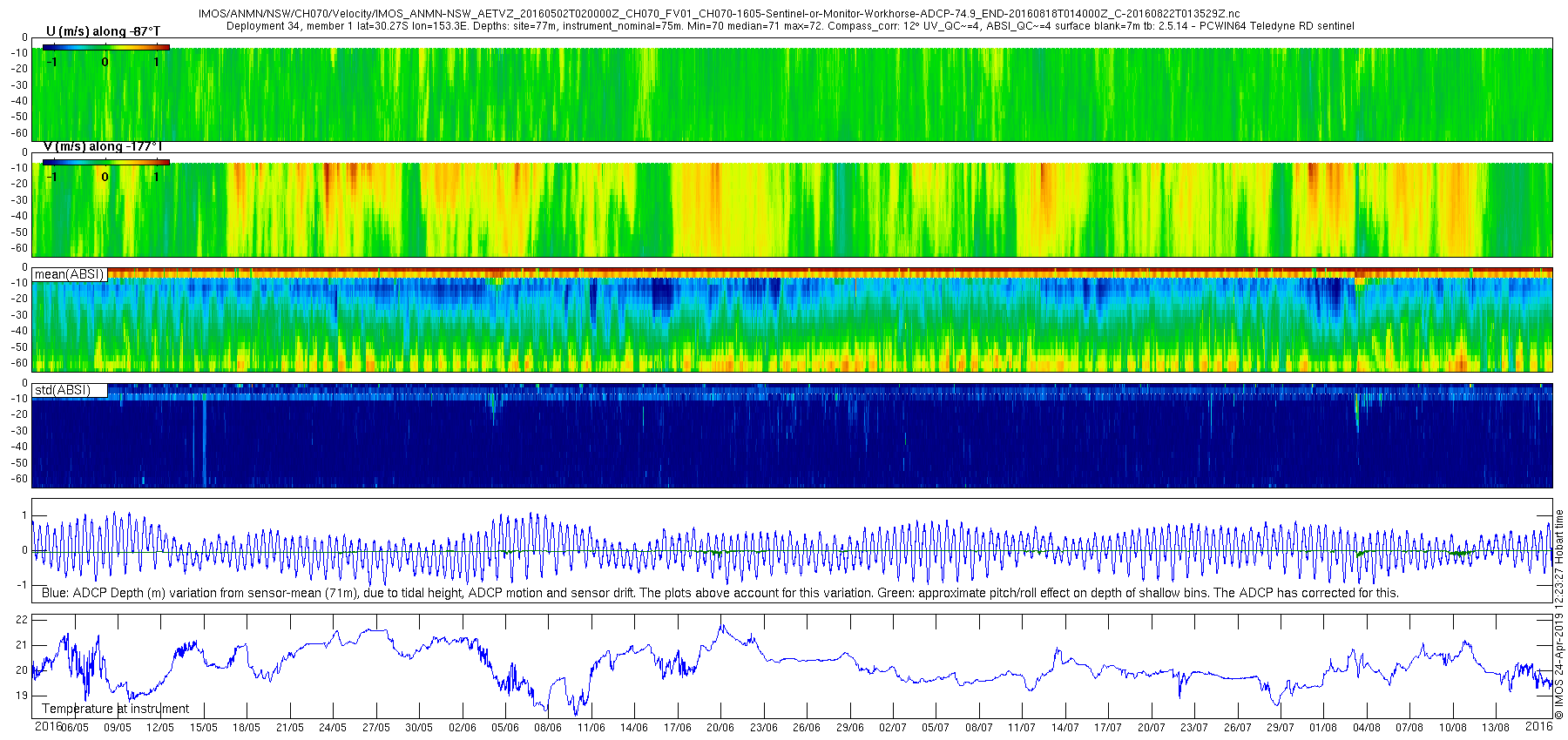Click the '-40' depth label on V panel

tap(19, 216)
